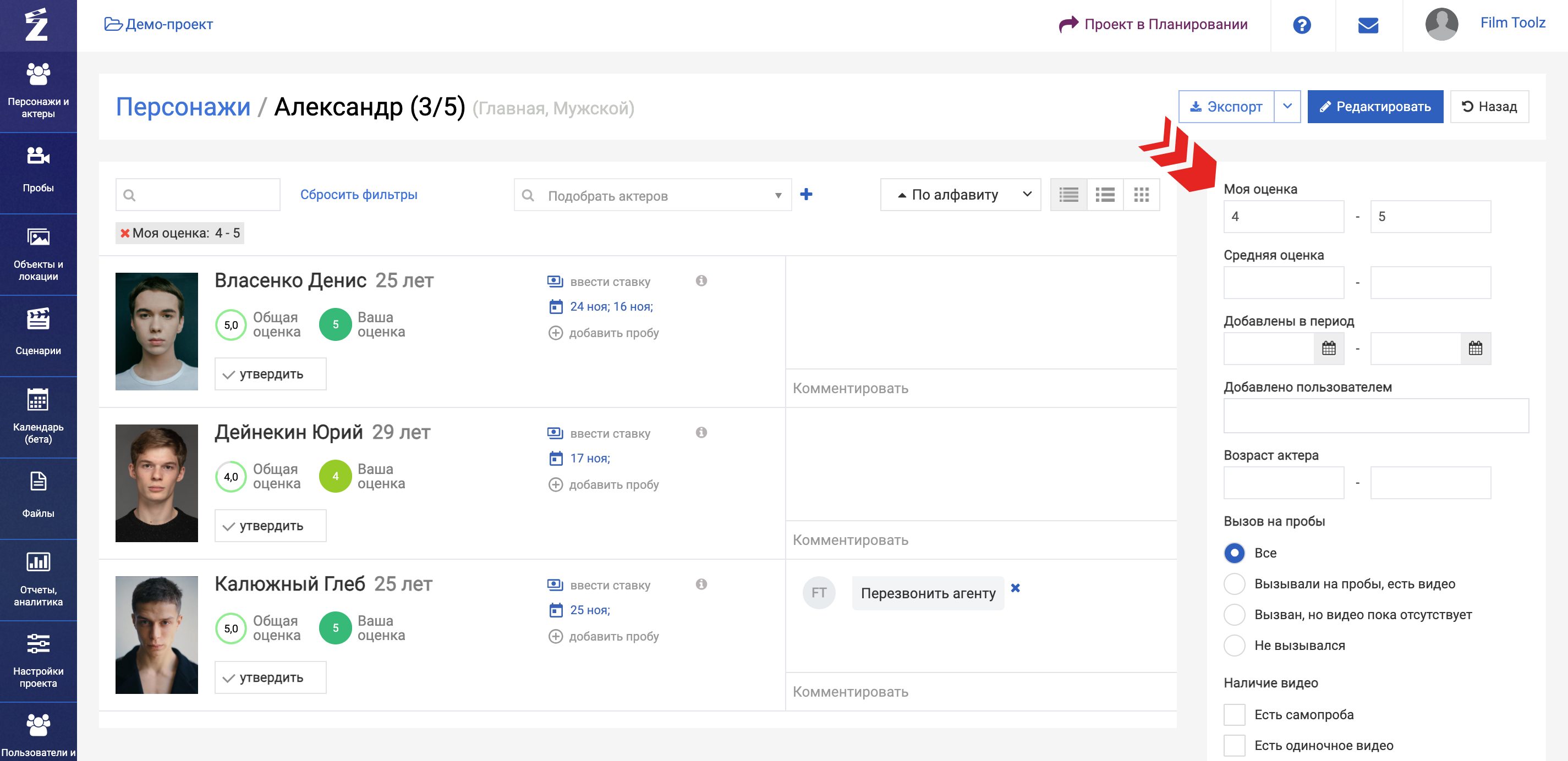The image size is (1568, 761).
Task: Open Подобрать актеров combo box
Action: click(653, 195)
